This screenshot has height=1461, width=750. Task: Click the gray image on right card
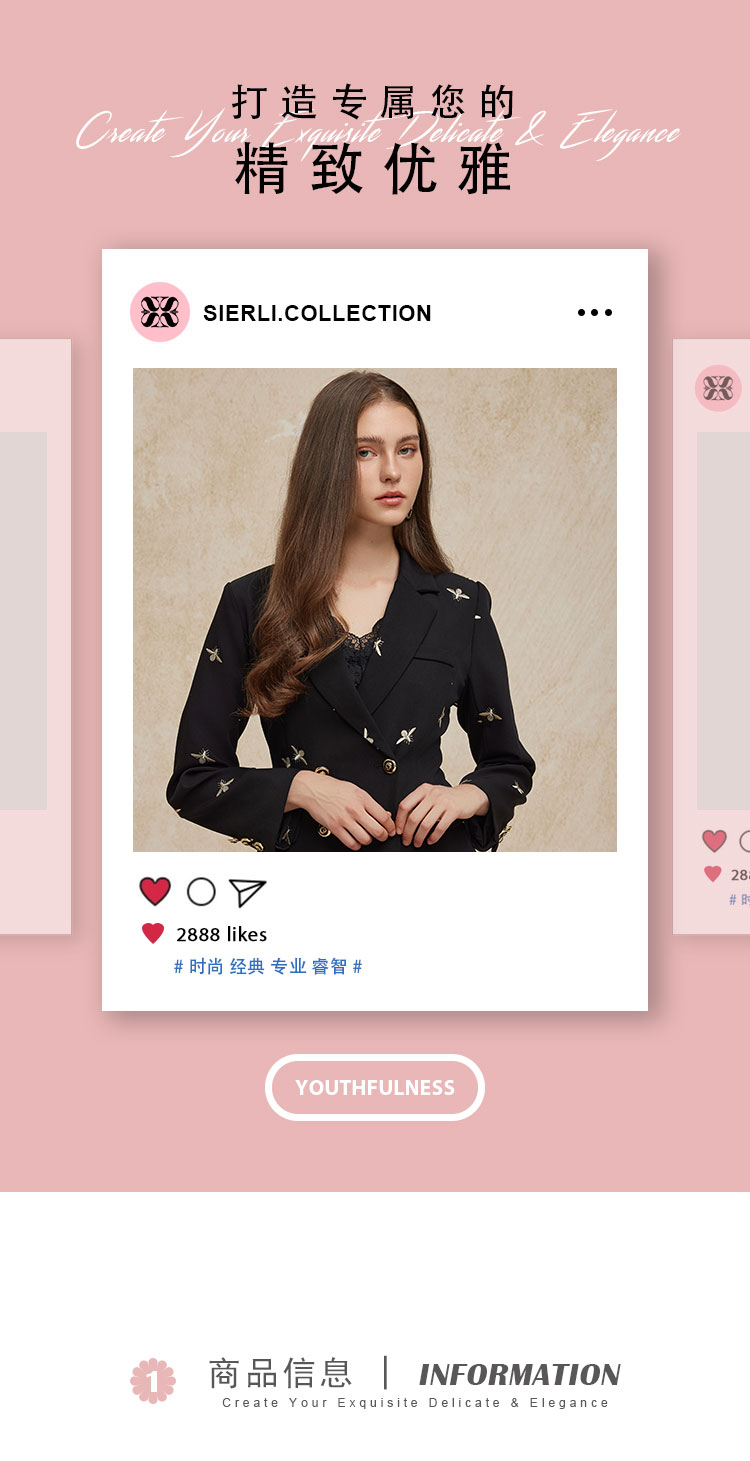coord(723,621)
